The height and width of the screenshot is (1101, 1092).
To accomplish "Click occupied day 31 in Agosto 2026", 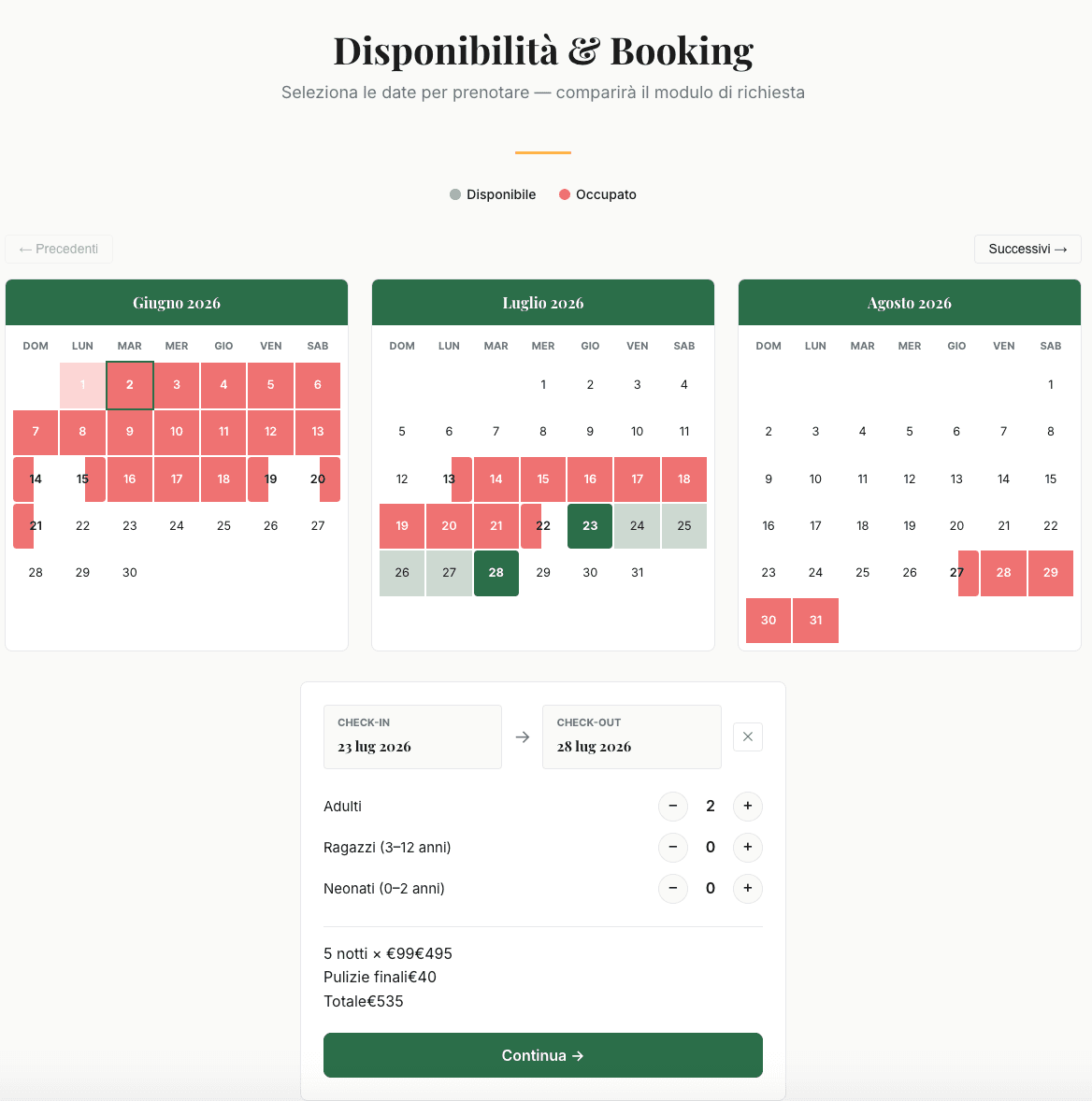I will click(x=815, y=621).
